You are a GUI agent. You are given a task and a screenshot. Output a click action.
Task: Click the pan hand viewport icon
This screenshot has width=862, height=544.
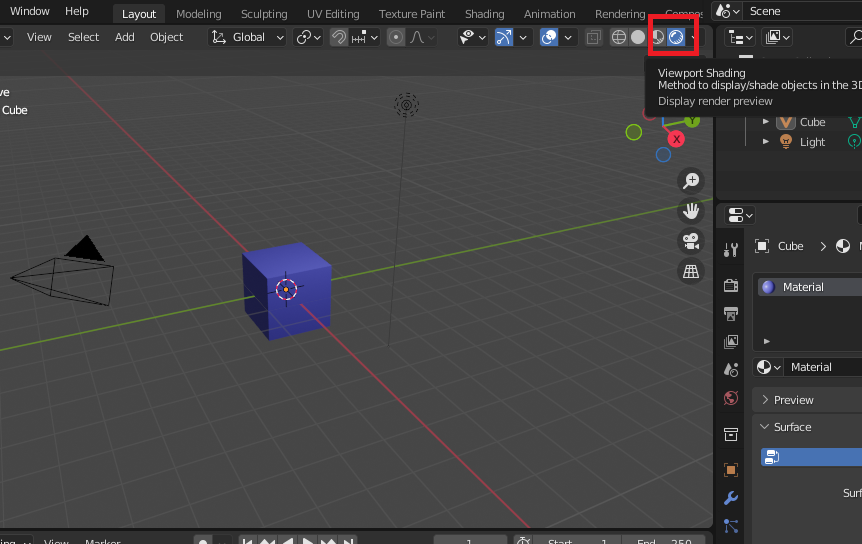(690, 210)
